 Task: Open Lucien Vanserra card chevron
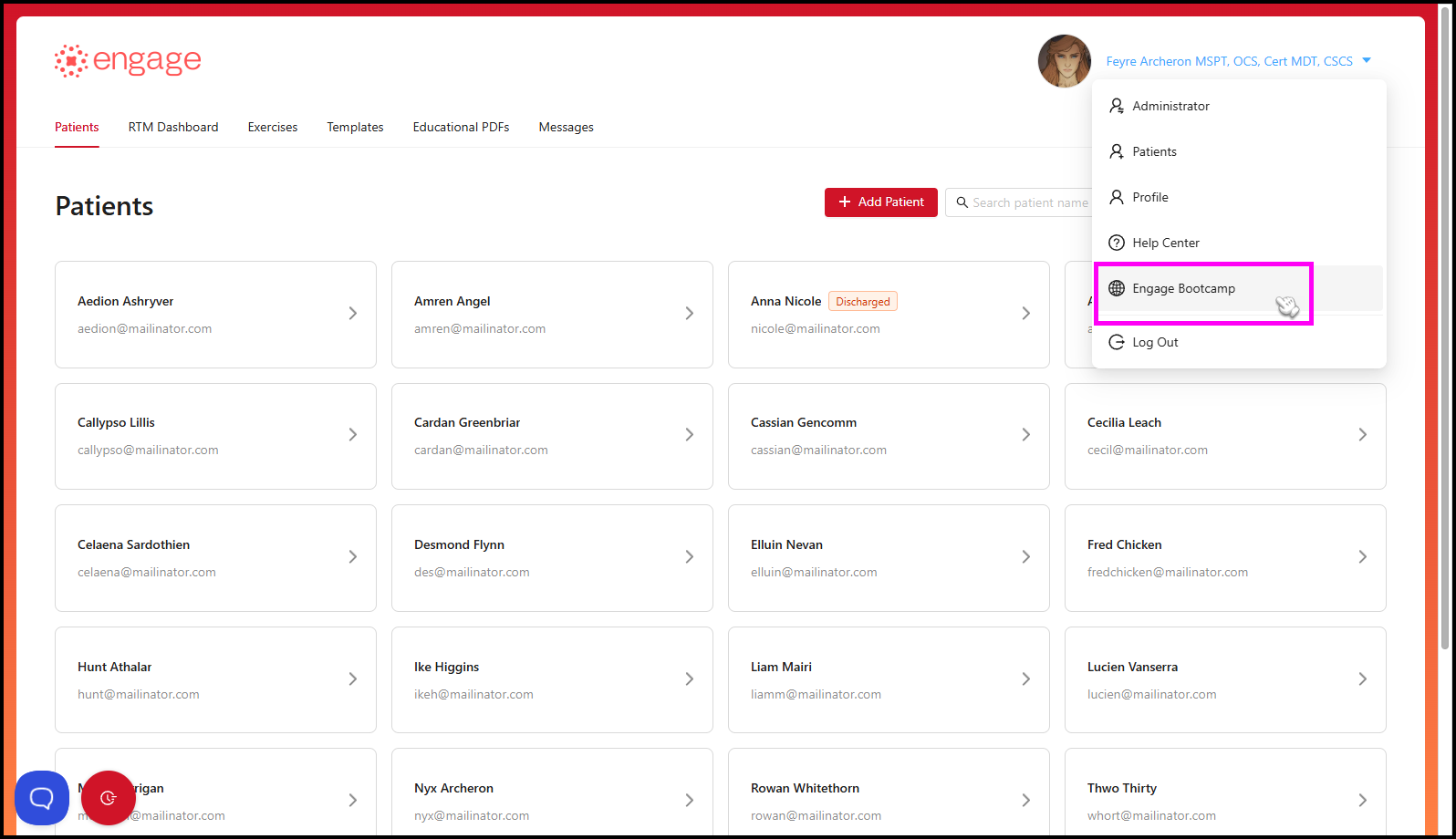[1363, 678]
